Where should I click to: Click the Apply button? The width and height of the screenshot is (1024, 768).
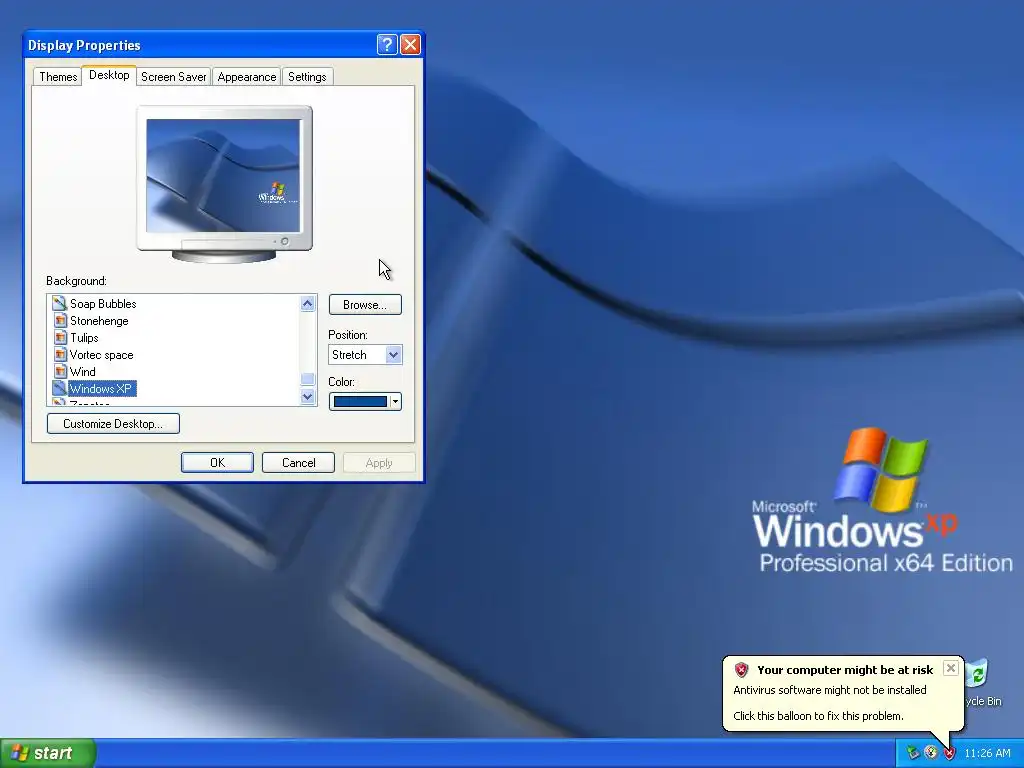(x=379, y=462)
